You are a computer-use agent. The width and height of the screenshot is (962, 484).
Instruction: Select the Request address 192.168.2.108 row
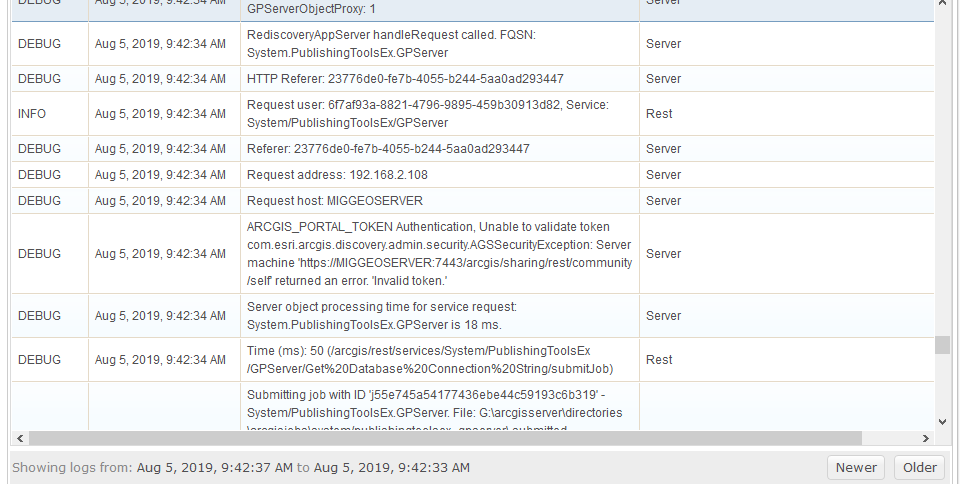472,175
